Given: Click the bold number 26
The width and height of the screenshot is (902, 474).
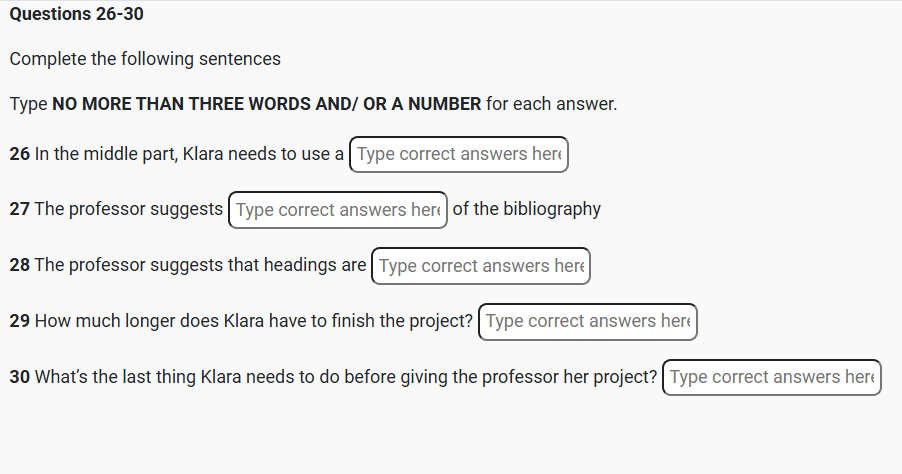Looking at the screenshot, I should point(20,154).
